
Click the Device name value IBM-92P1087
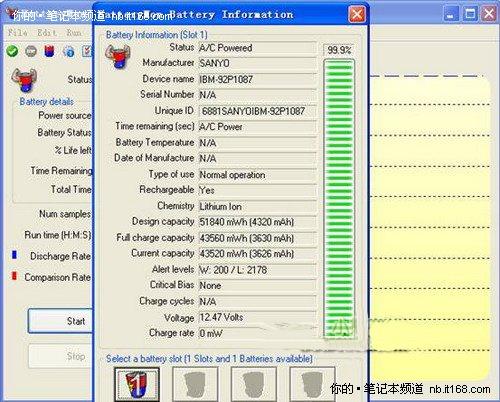[257, 79]
